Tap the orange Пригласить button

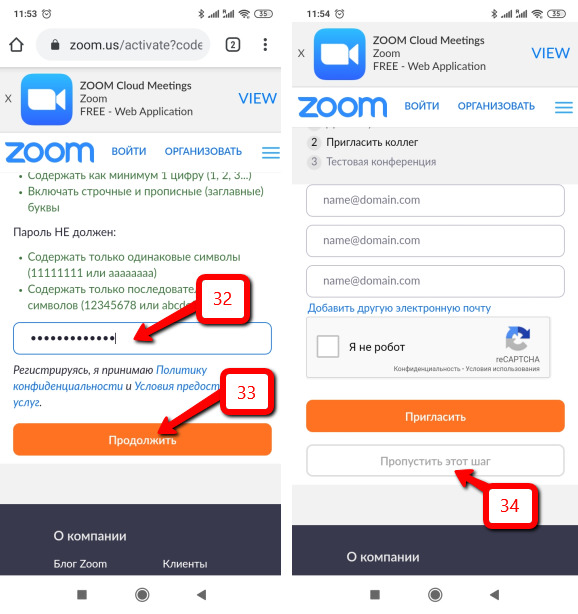(x=435, y=416)
